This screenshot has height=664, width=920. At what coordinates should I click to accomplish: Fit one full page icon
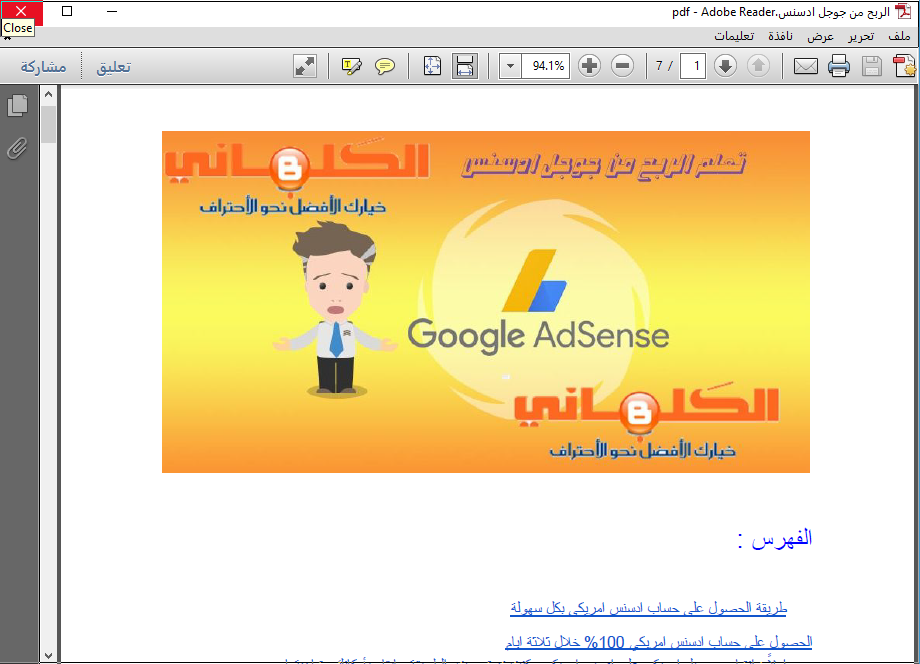pyautogui.click(x=432, y=66)
